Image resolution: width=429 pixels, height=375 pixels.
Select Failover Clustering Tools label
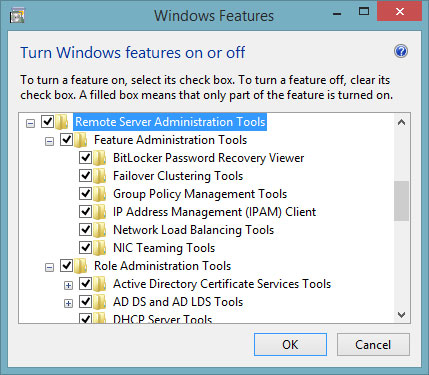click(x=178, y=176)
